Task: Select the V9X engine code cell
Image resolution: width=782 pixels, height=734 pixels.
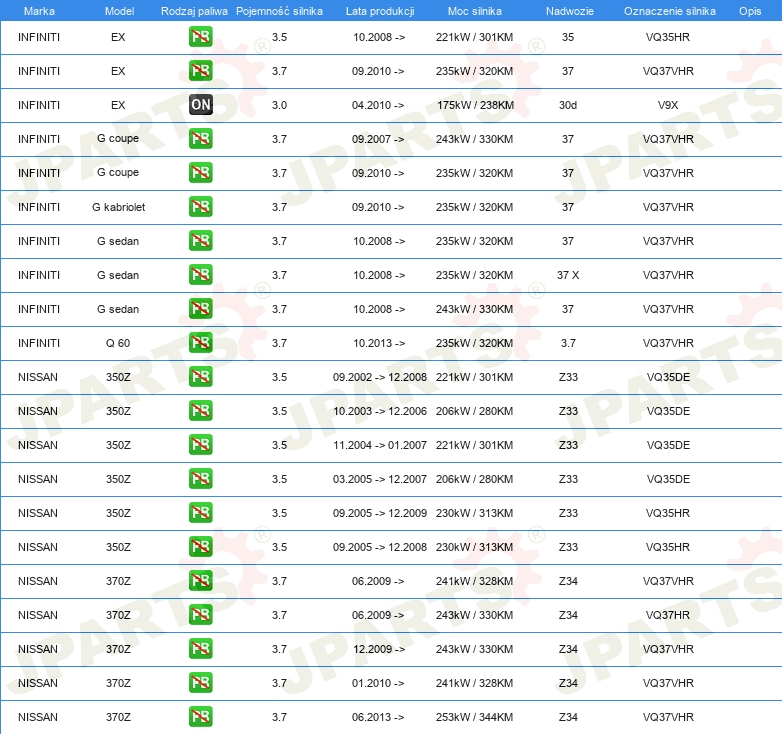Action: point(668,105)
